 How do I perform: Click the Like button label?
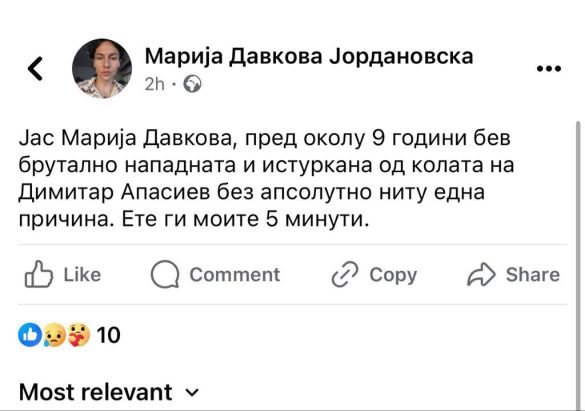click(82, 275)
